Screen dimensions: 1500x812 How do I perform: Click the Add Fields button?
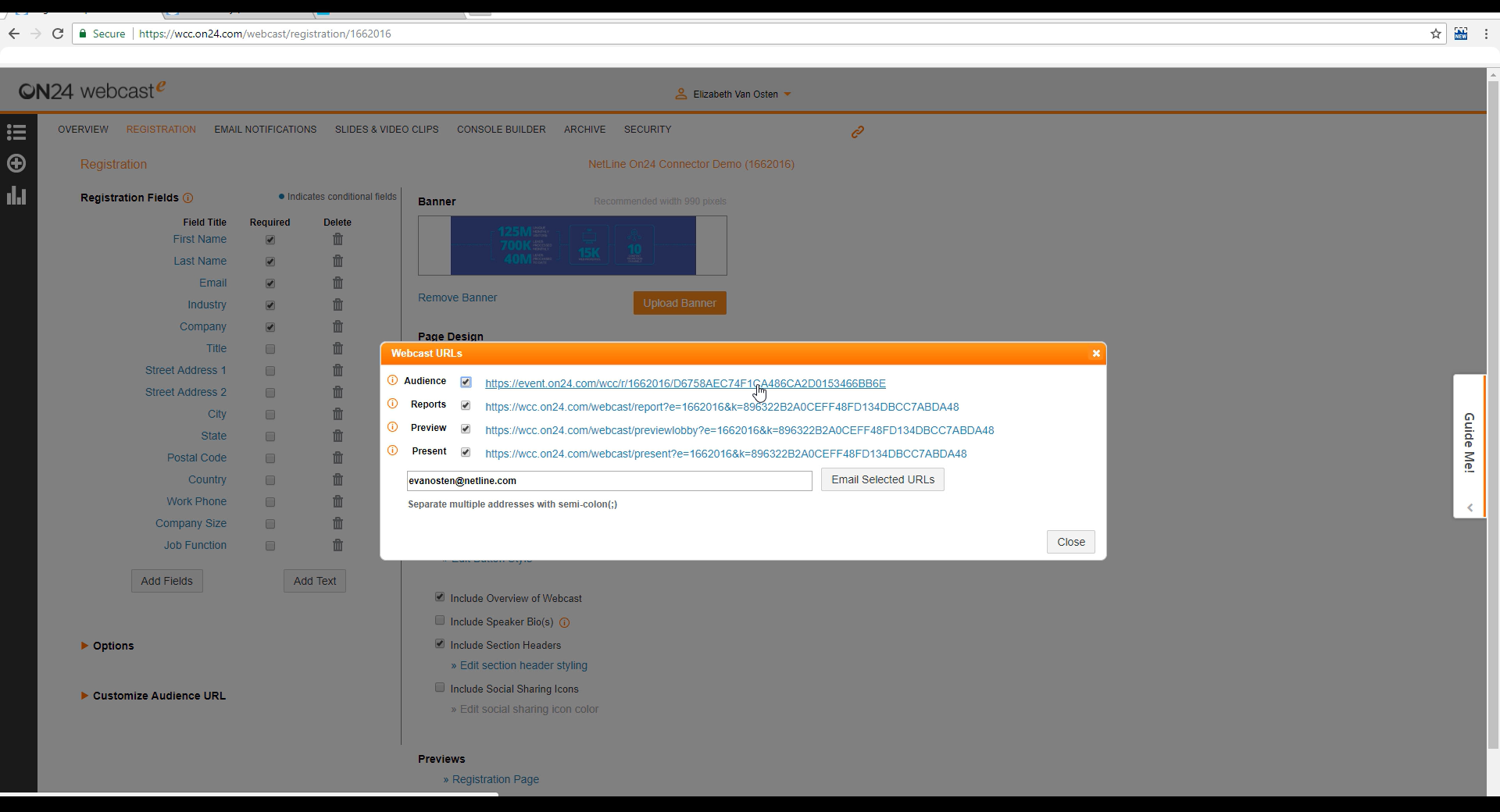pyautogui.click(x=167, y=581)
